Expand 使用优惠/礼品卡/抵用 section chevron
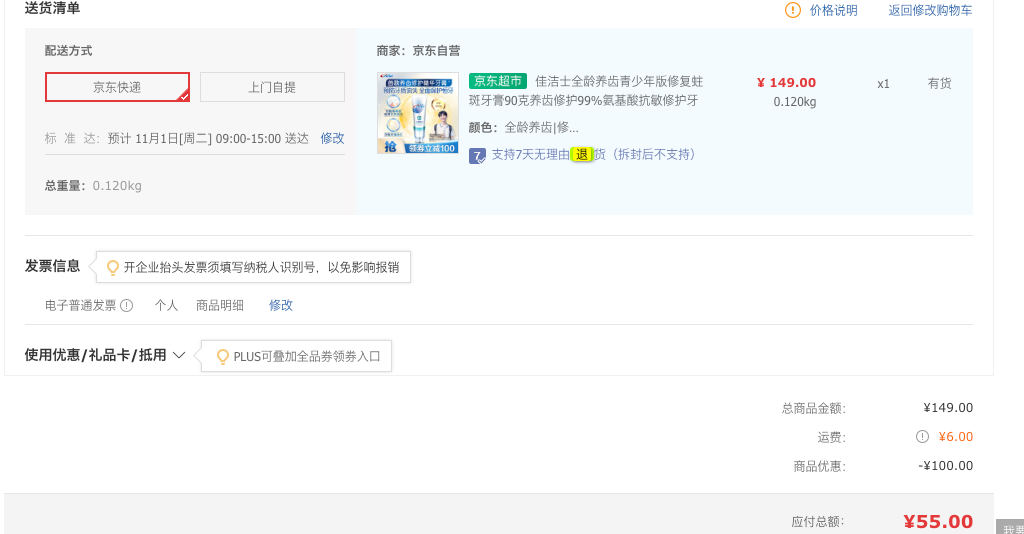The width and height of the screenshot is (1024, 534). pyautogui.click(x=179, y=355)
